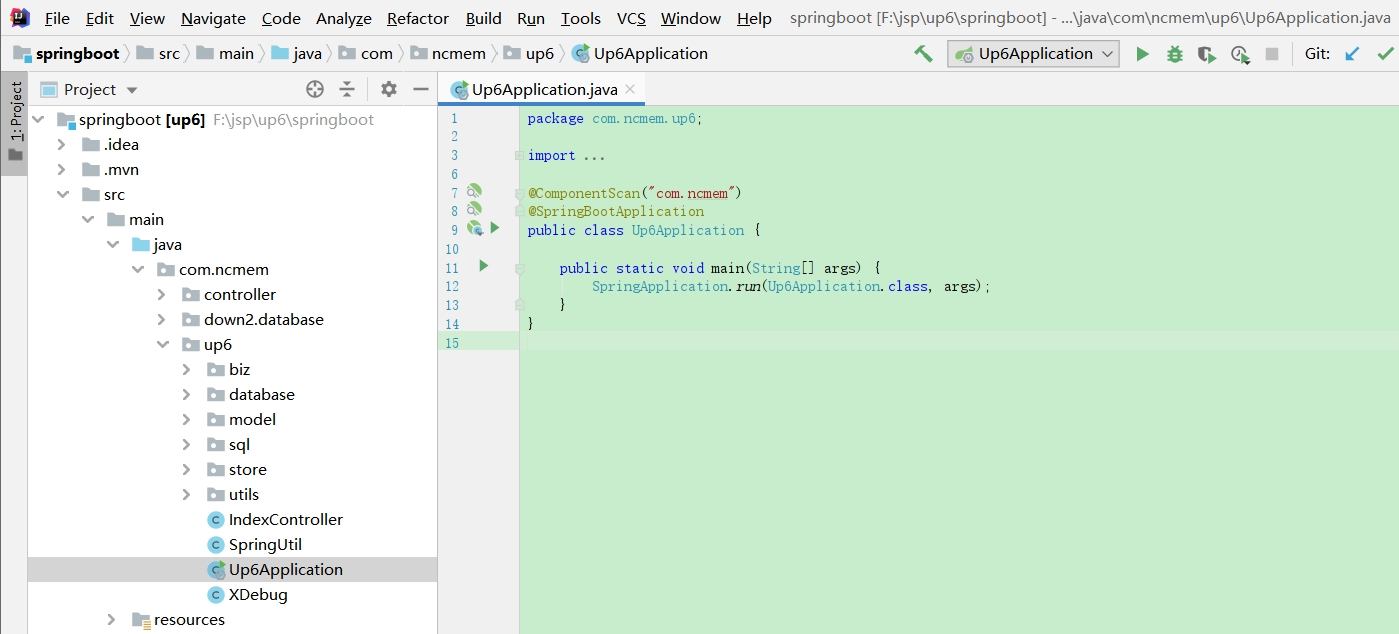Open the Refactor menu

coord(418,19)
